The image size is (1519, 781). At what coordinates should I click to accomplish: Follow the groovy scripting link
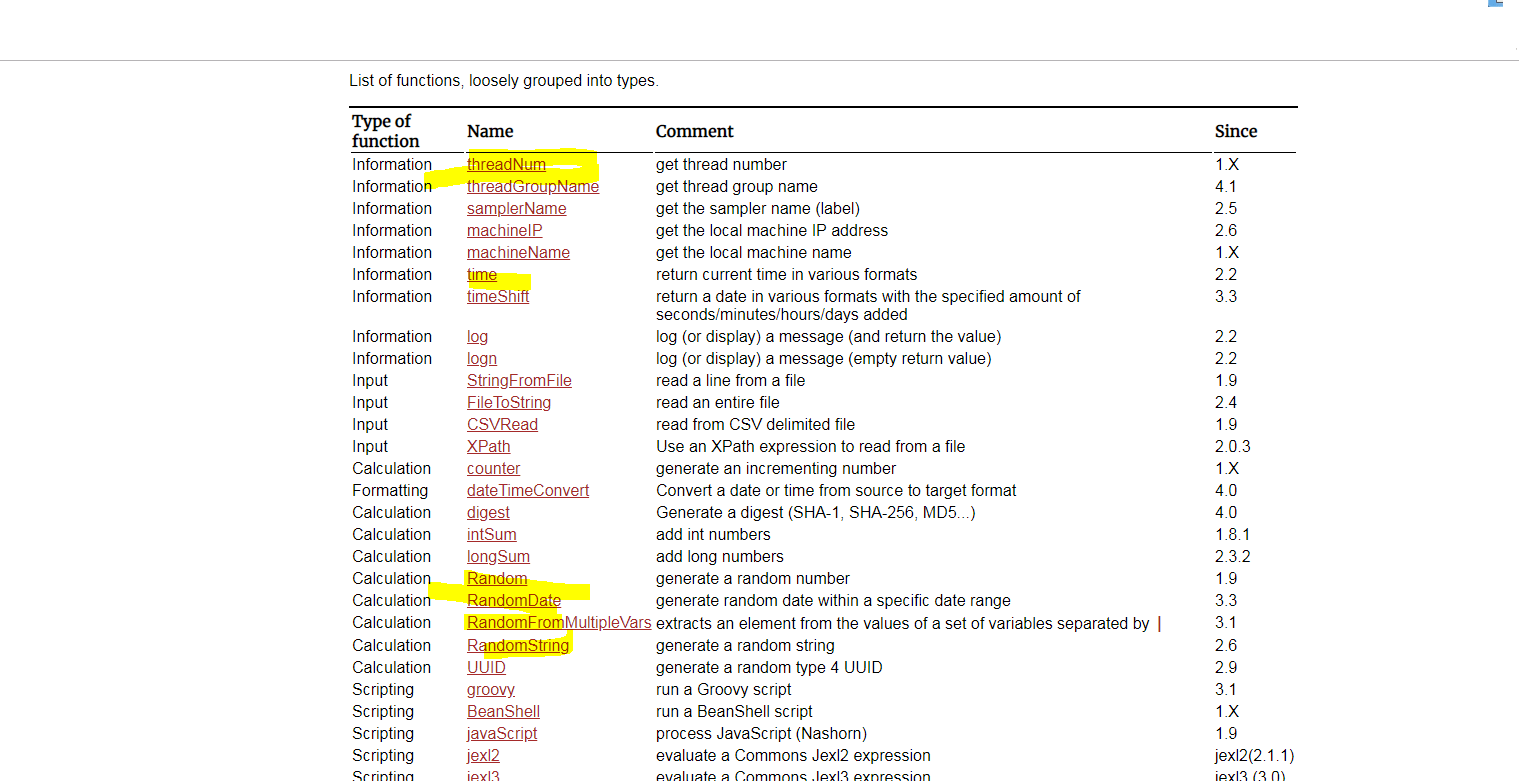pos(491,689)
